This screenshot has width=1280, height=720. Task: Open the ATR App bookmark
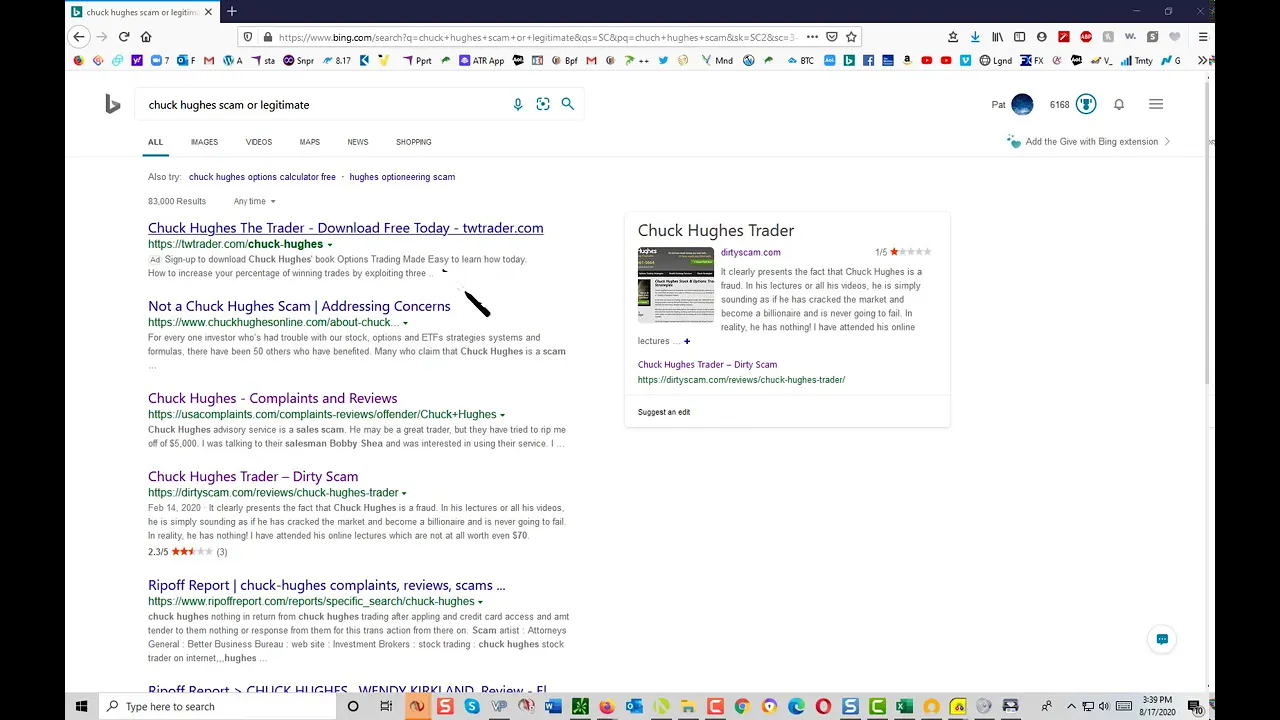point(482,60)
